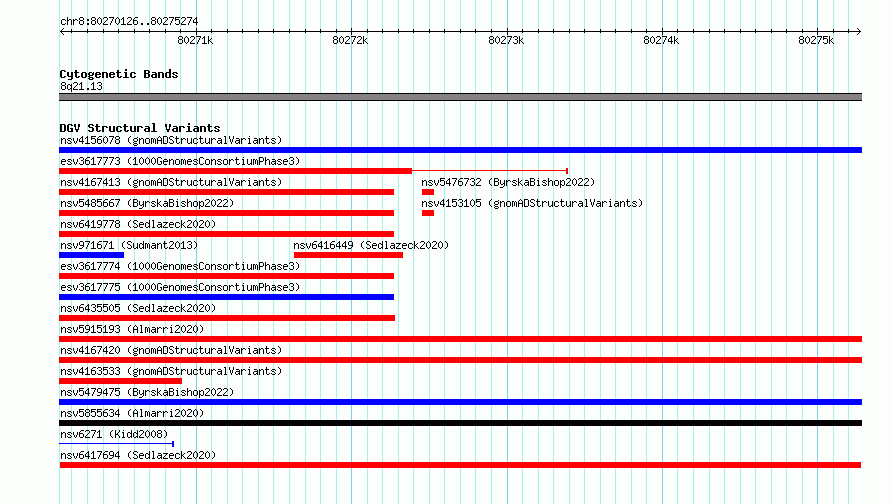Click nsv6271 Kidd2008 label
This screenshot has width=890, height=504.
114,434
